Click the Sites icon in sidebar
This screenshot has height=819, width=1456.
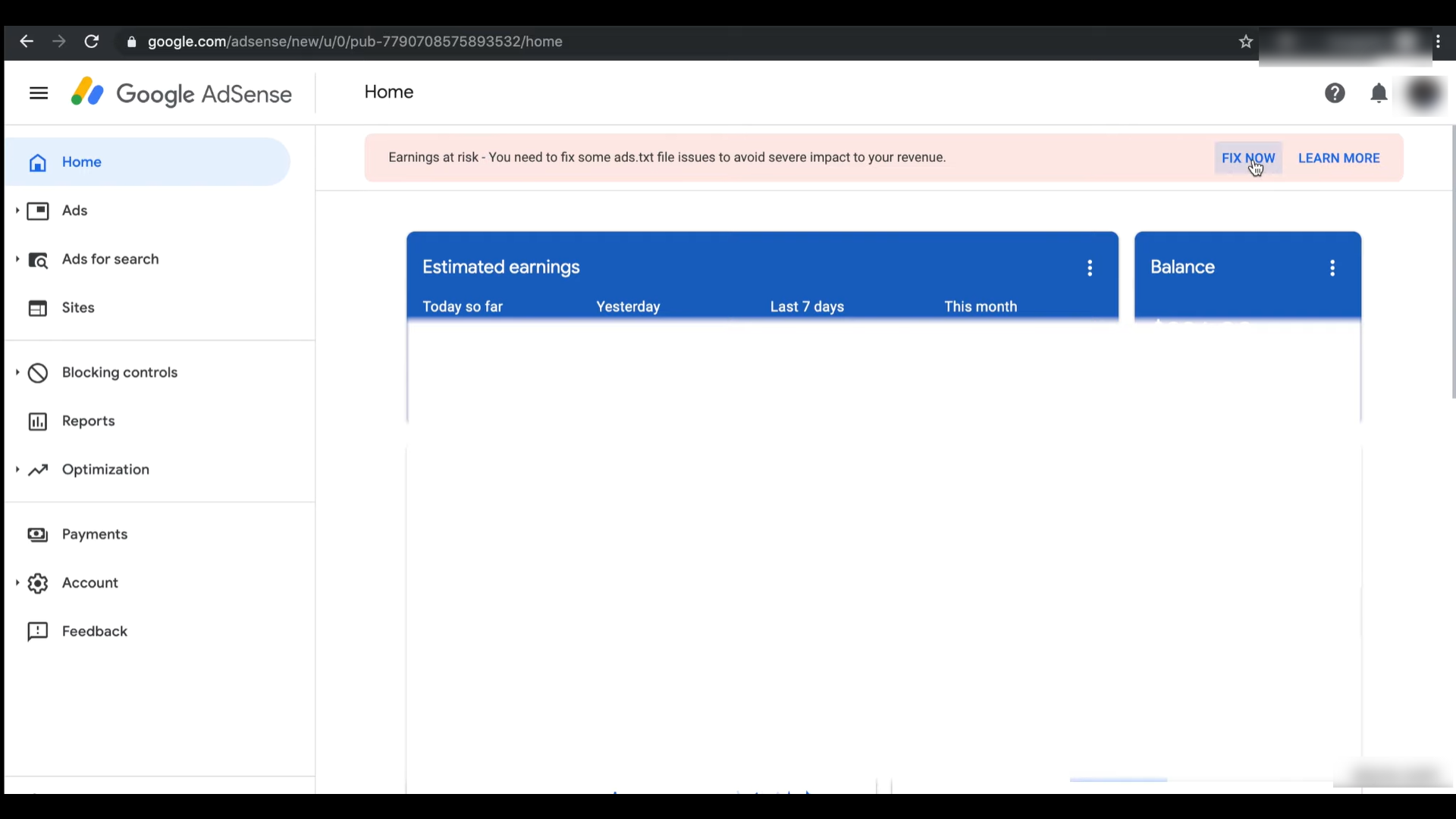[38, 308]
